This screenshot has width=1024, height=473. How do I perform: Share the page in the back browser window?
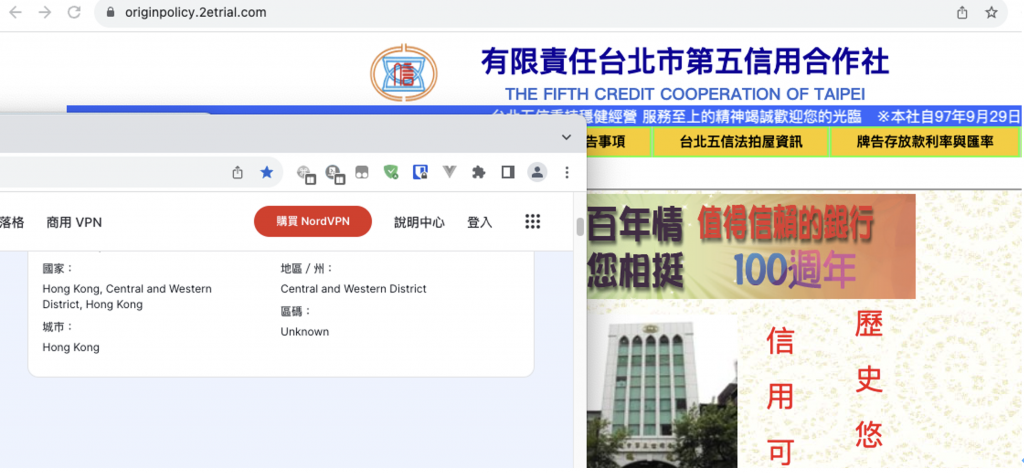(962, 12)
